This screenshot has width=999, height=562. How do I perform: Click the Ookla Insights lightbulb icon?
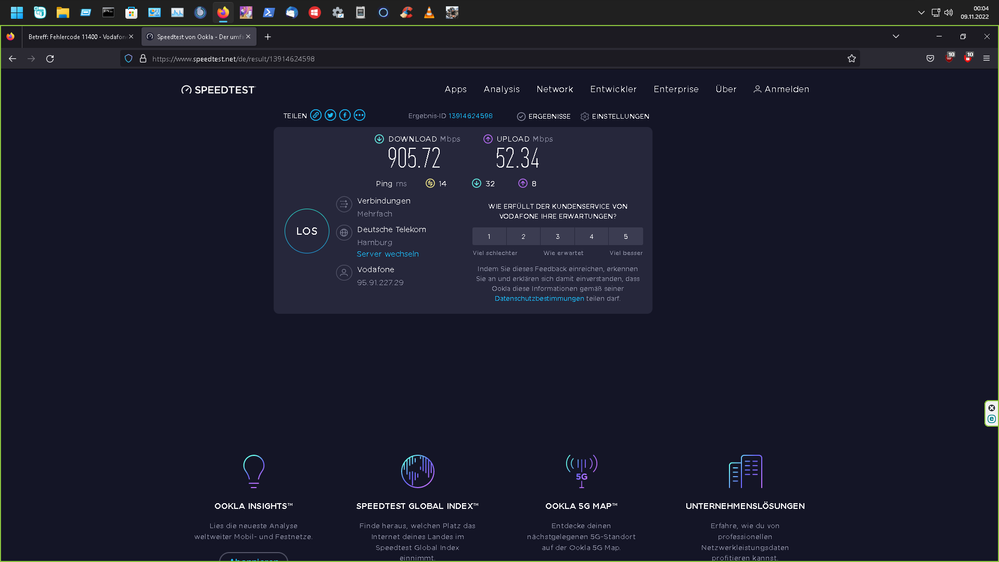254,472
